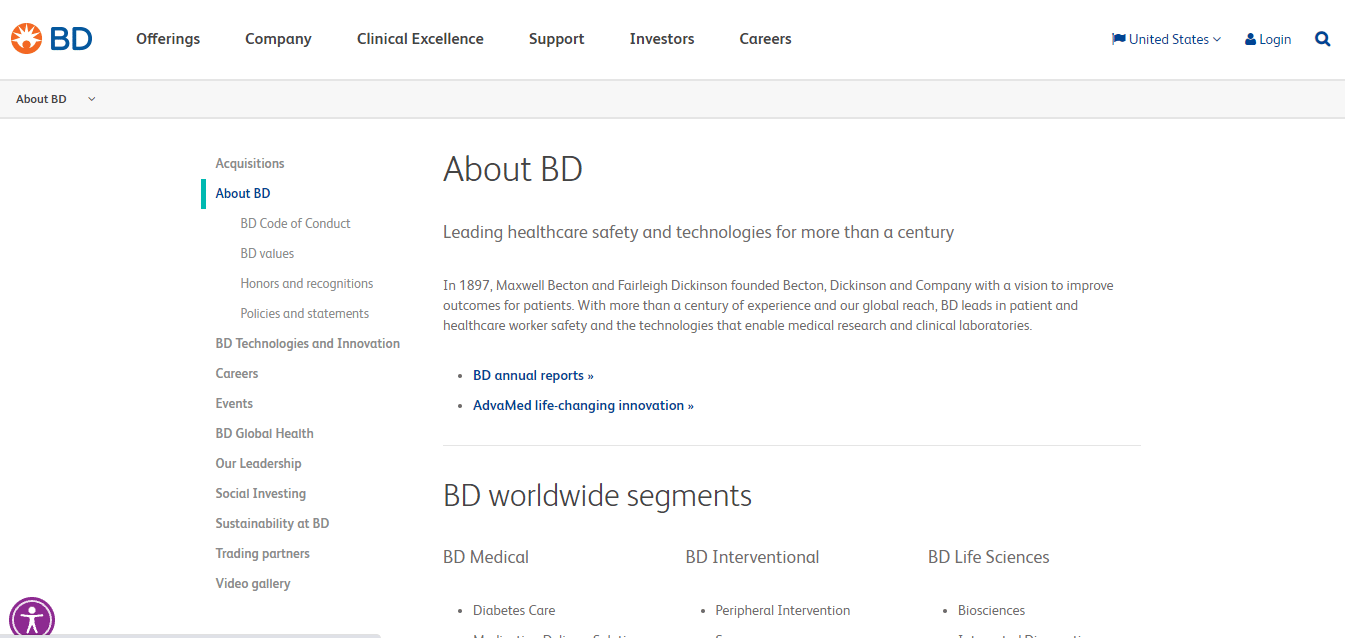Open Careers in the sidebar
Screen dimensions: 1345x638
point(237,374)
